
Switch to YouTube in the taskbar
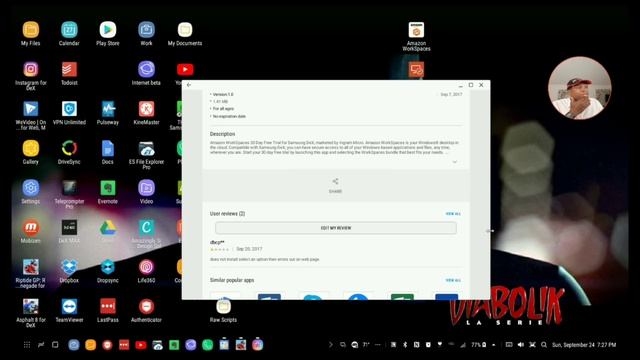[141, 345]
